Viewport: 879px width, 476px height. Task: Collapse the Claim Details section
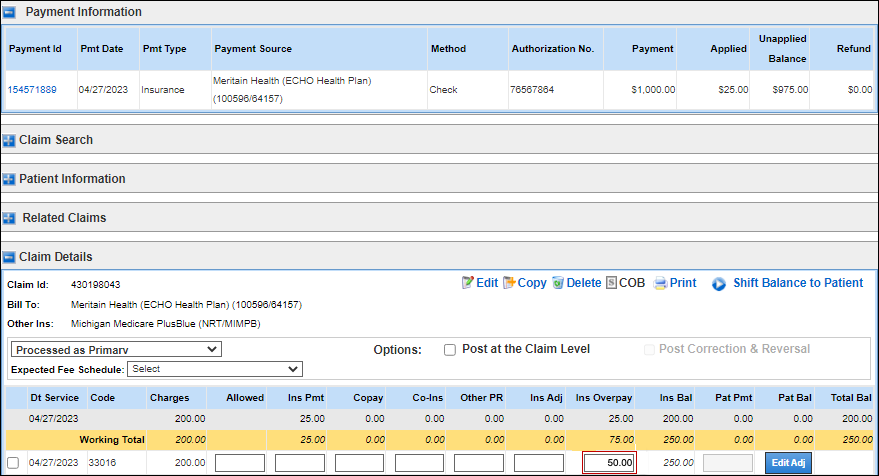coord(10,258)
